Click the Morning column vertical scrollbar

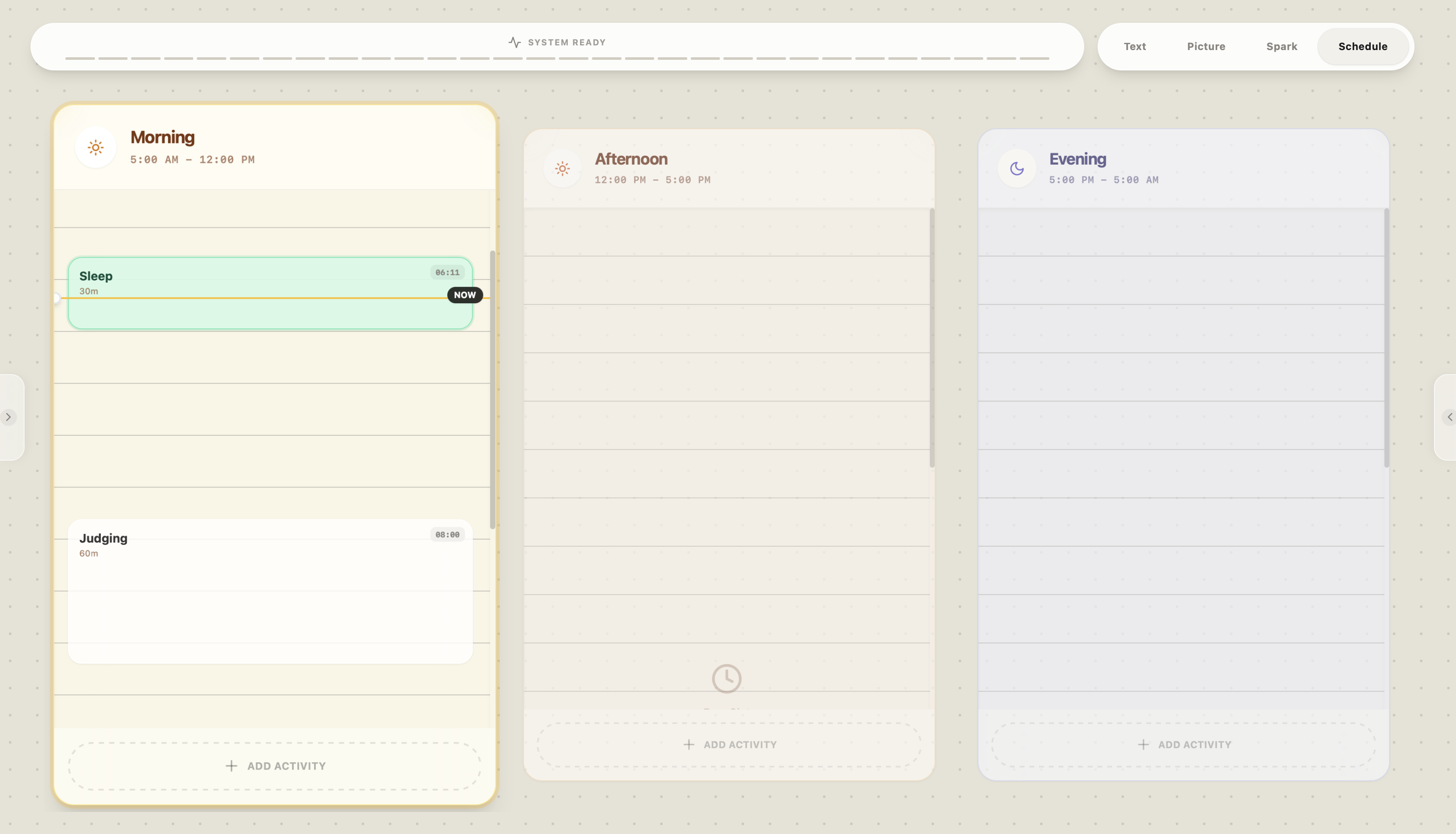tap(492, 389)
